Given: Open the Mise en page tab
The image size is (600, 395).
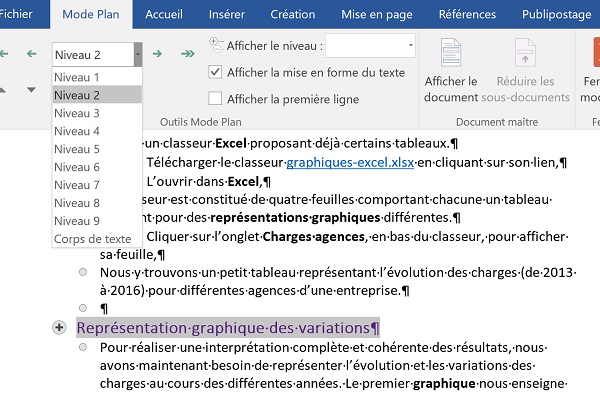Looking at the screenshot, I should [377, 14].
